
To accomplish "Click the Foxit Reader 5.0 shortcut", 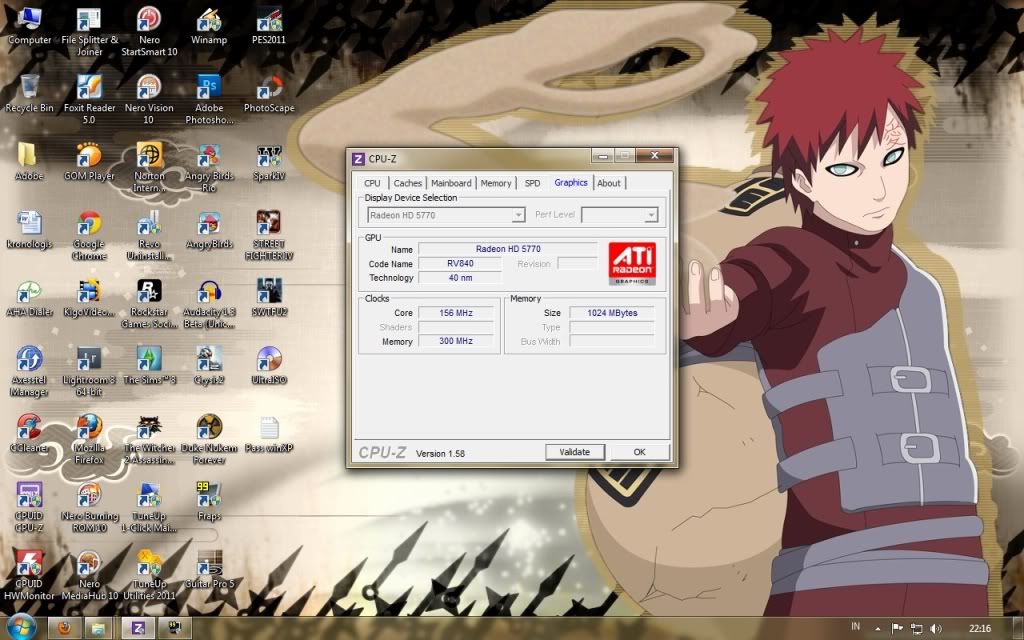I will 89,99.
